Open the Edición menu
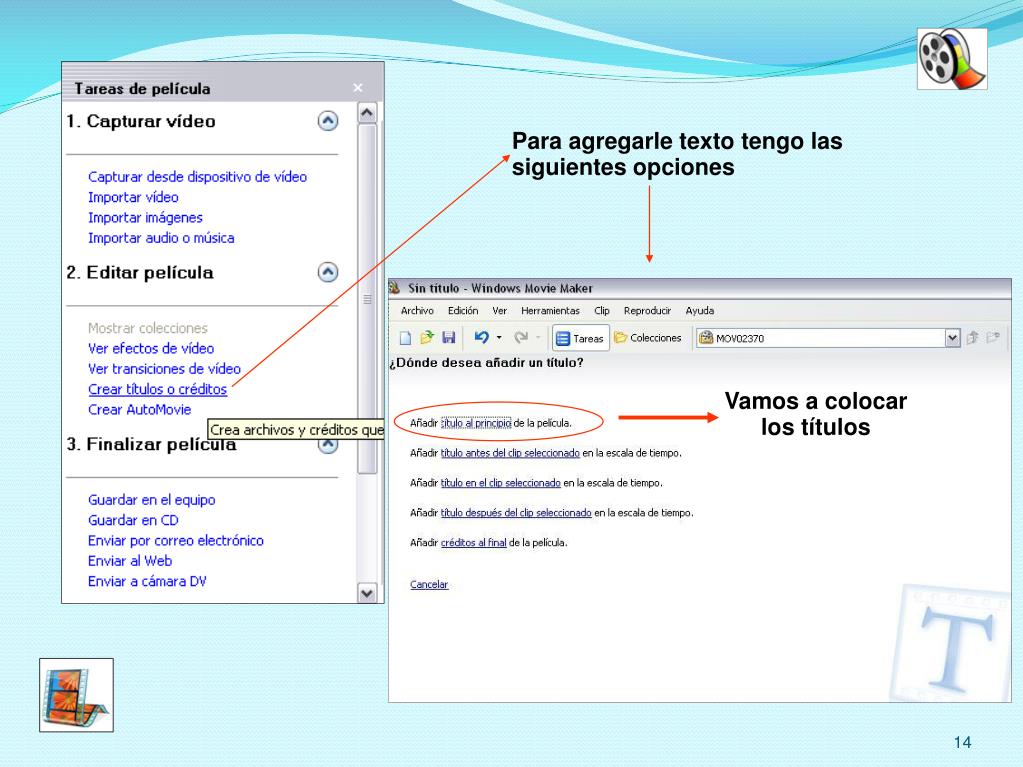 tap(463, 310)
